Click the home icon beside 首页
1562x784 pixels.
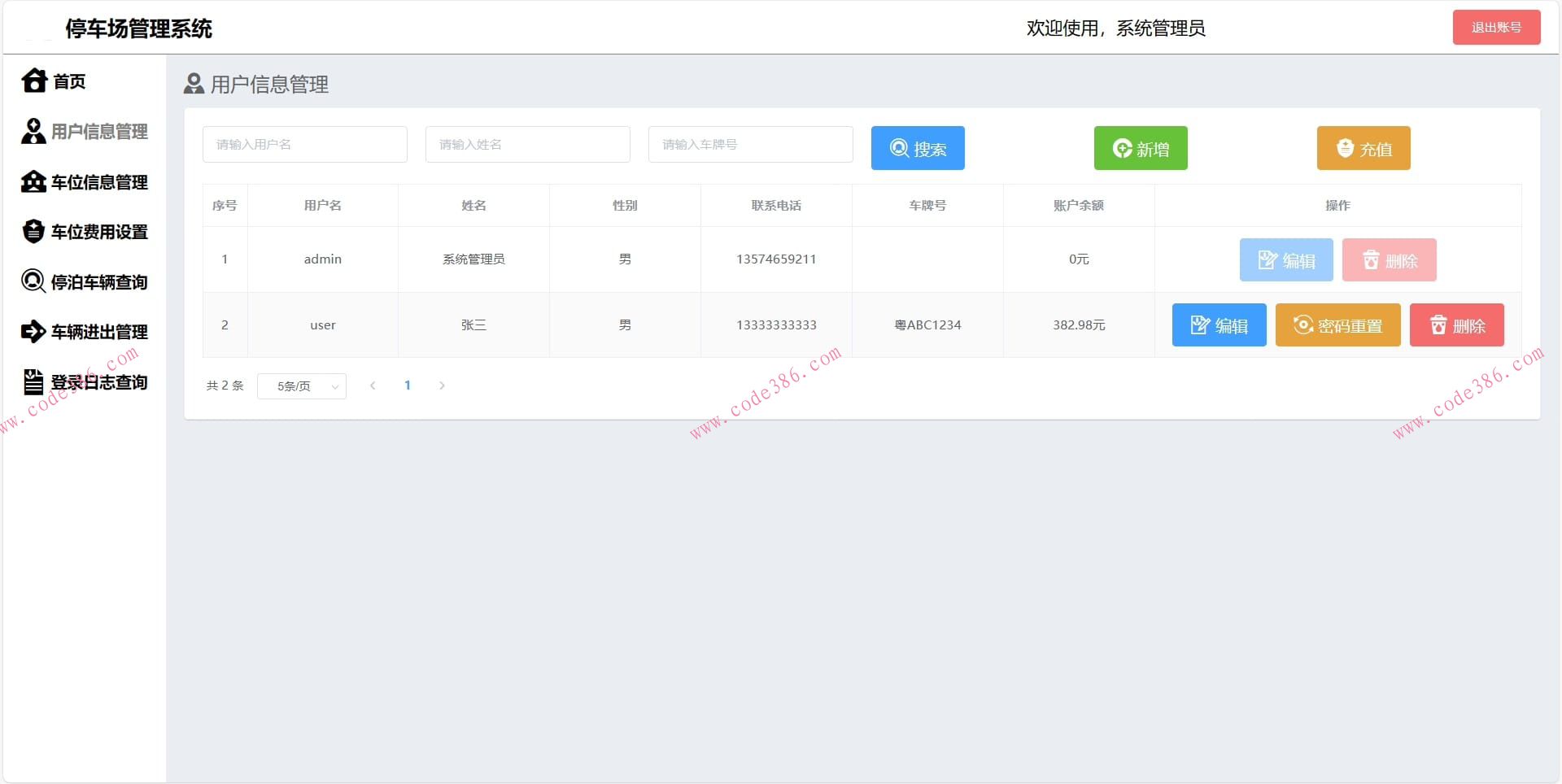tap(33, 81)
